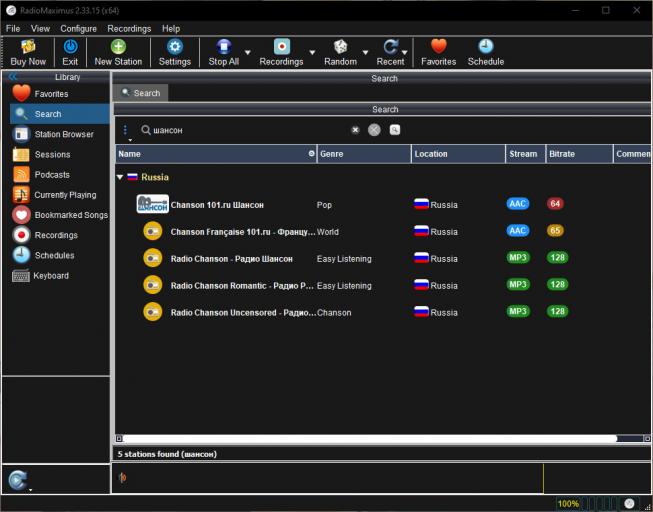Open Keyboard in the sidebar
This screenshot has height=512, width=653.
click(60, 276)
